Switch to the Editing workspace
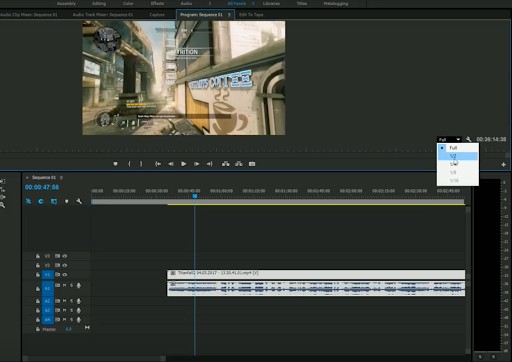This screenshot has height=362, width=512. point(99,4)
